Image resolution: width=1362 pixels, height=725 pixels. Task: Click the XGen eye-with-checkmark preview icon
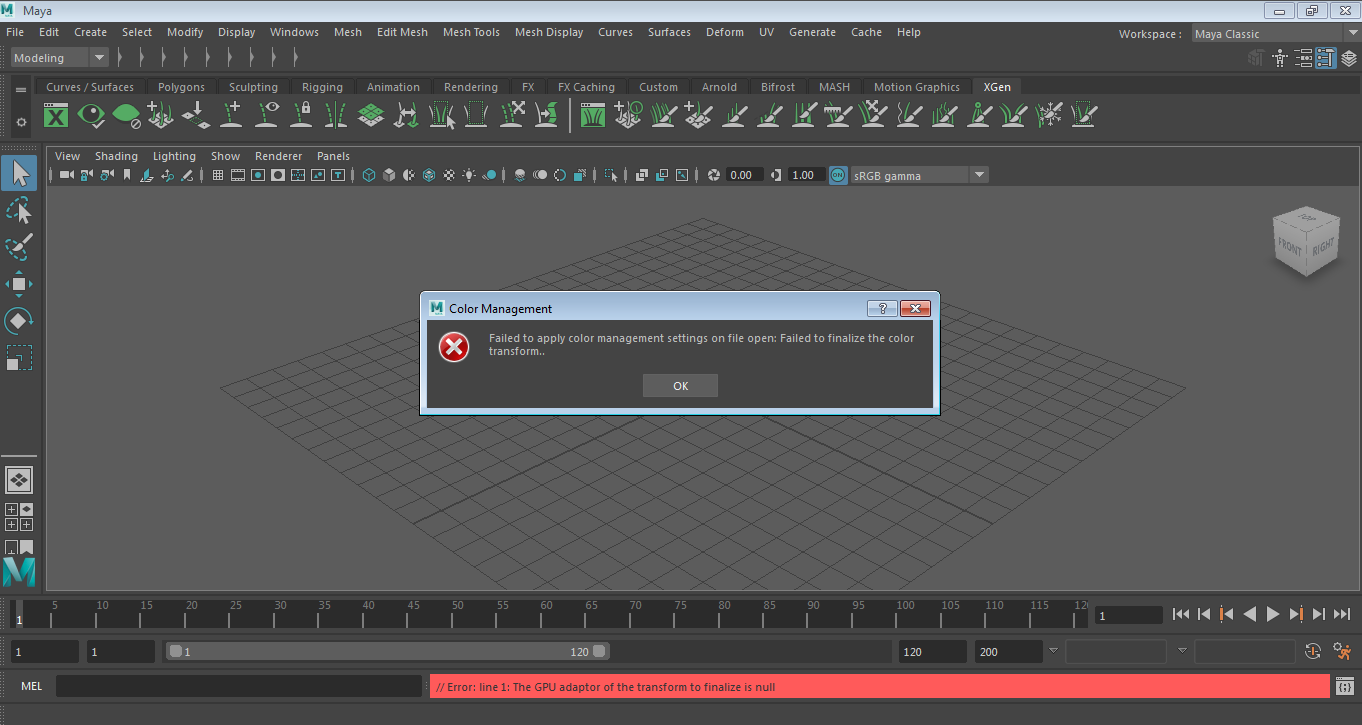[x=91, y=115]
